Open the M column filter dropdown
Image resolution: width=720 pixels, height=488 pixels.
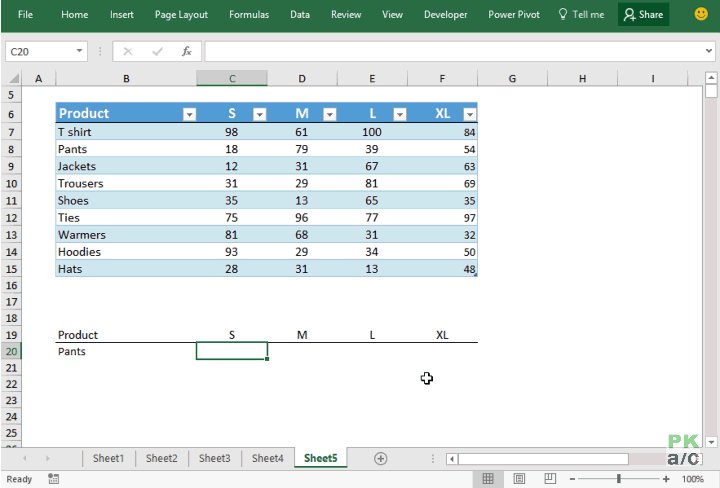pos(330,114)
